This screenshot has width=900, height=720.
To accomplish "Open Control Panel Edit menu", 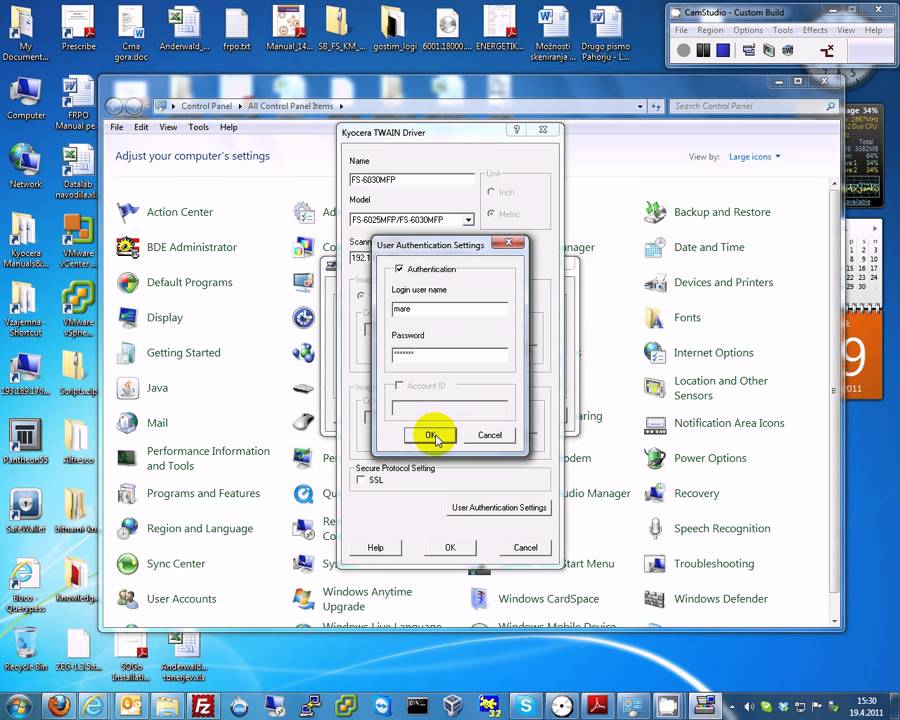I will (141, 127).
